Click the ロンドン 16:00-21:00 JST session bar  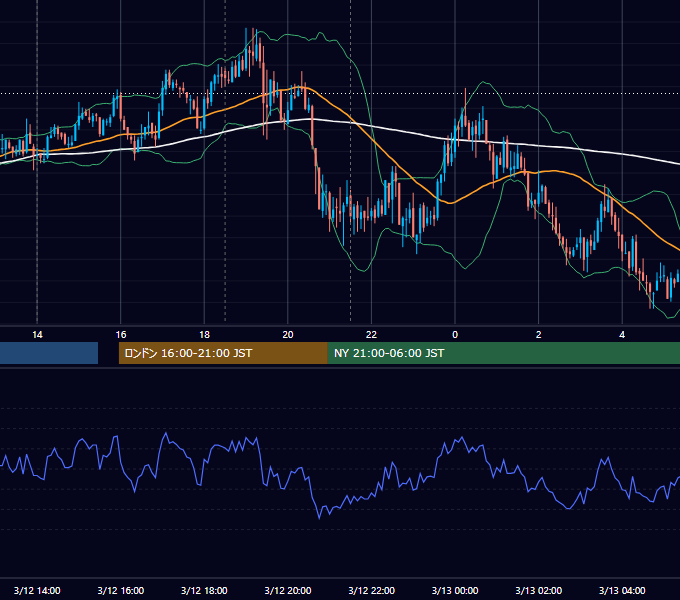pos(223,353)
